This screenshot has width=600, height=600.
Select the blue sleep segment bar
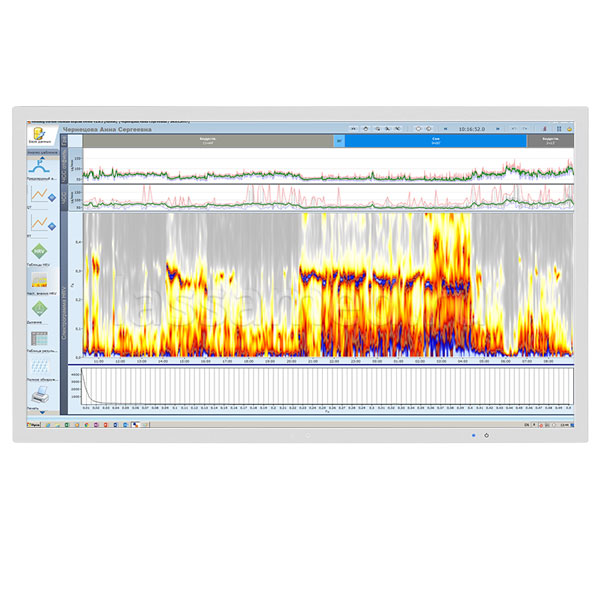tap(436, 141)
